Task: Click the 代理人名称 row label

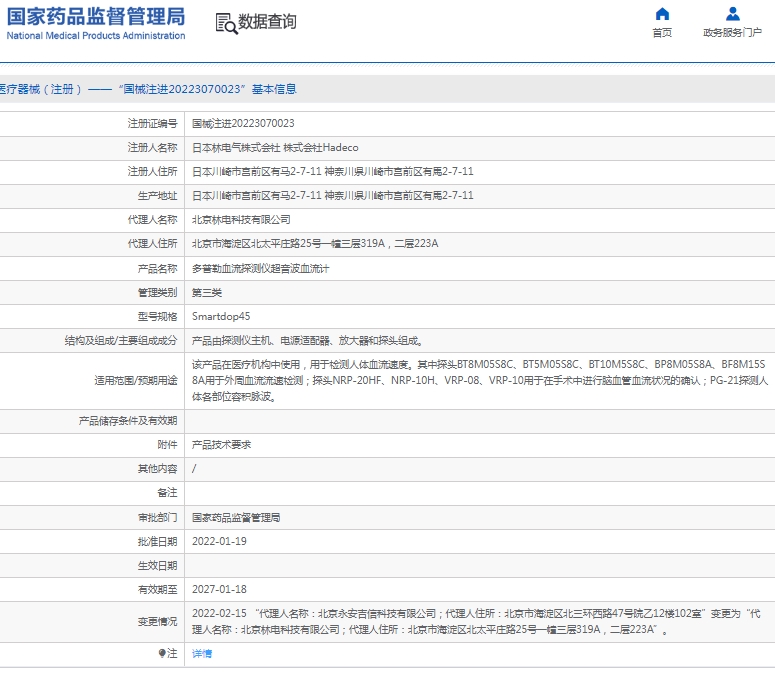Action: (152, 219)
